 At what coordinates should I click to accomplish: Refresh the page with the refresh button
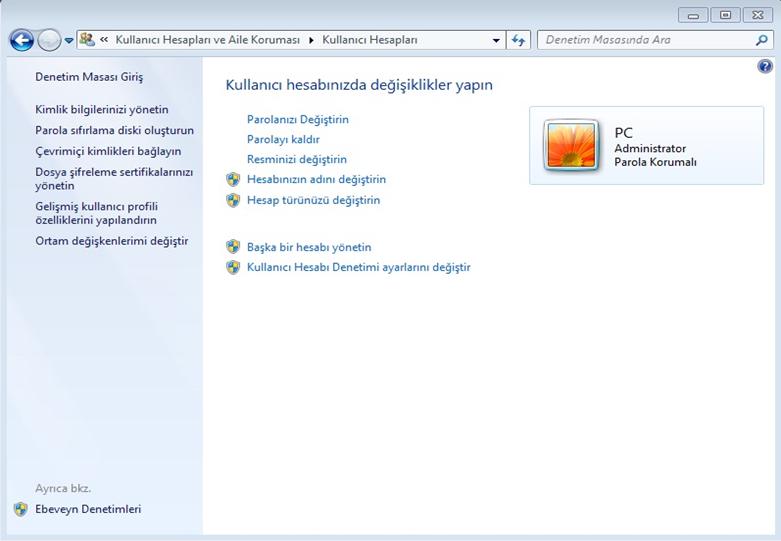[x=518, y=40]
